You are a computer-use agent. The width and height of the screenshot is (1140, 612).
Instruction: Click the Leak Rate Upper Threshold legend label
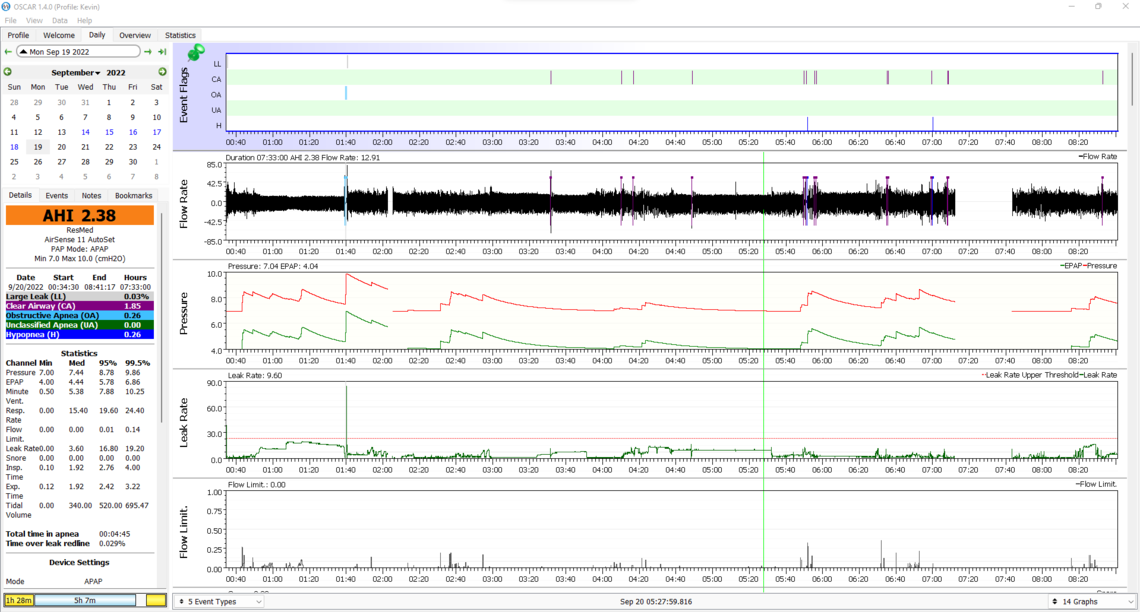1030,375
